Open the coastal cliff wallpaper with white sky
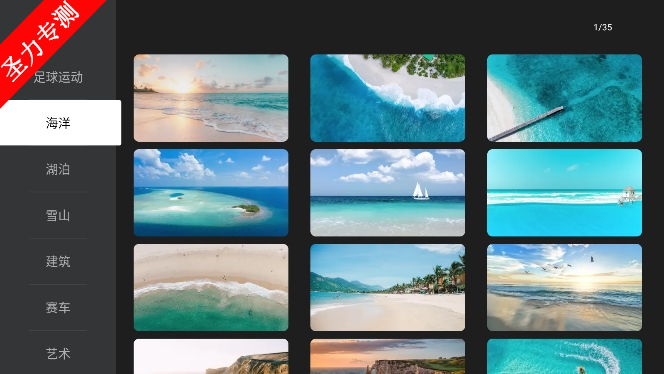 click(211, 356)
